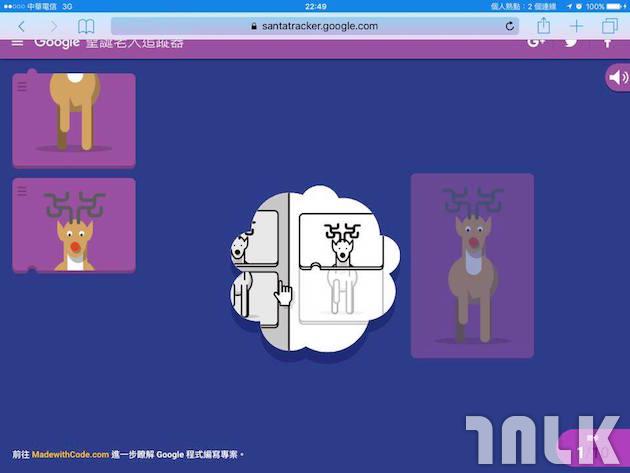Tap the personal hotspot status text

point(523,6)
